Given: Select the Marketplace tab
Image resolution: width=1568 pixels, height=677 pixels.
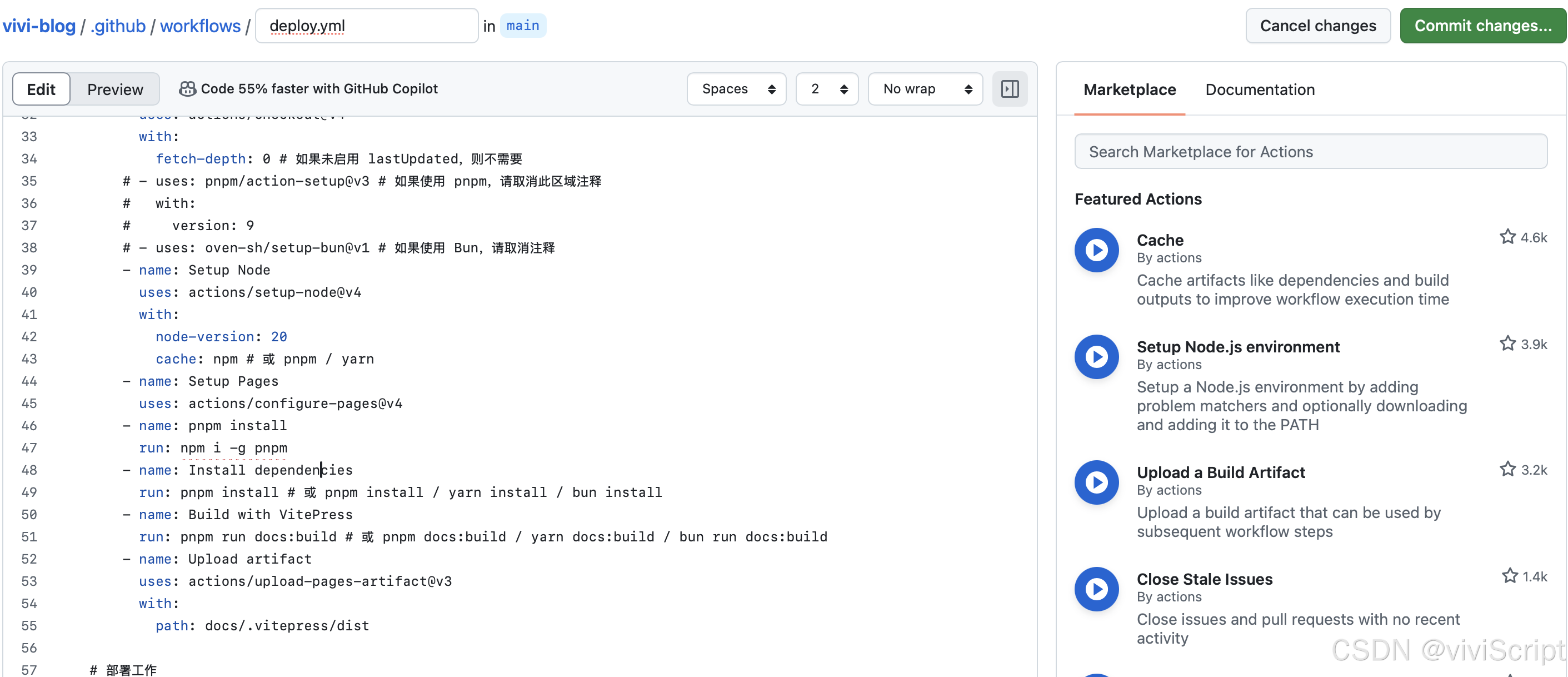Looking at the screenshot, I should click(1129, 89).
